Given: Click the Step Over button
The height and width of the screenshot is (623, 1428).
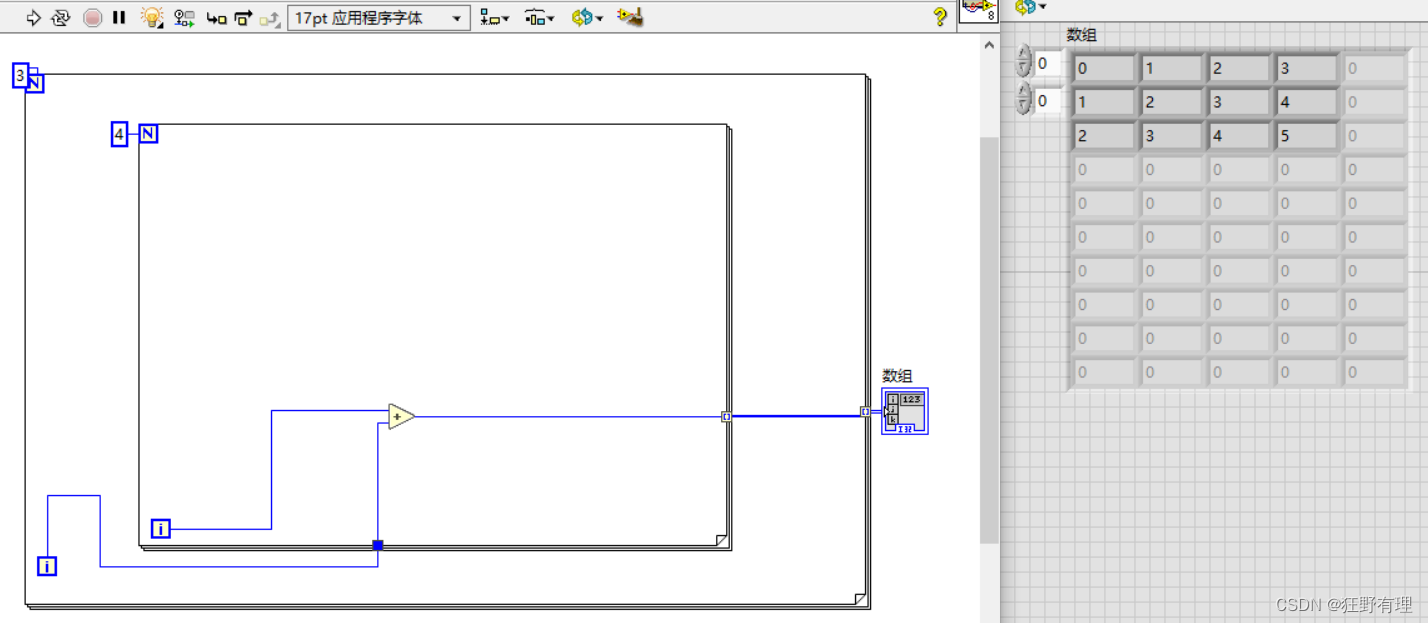Looking at the screenshot, I should pyautogui.click(x=243, y=17).
